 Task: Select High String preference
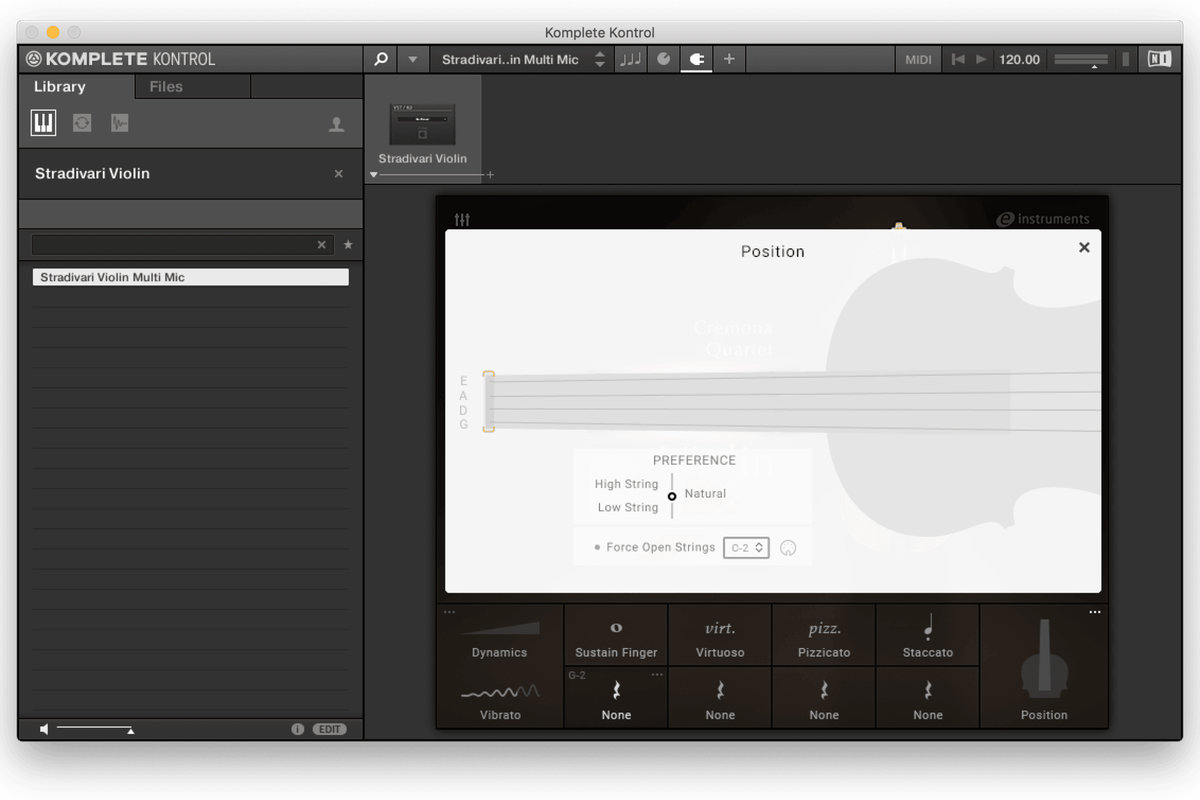tap(626, 484)
